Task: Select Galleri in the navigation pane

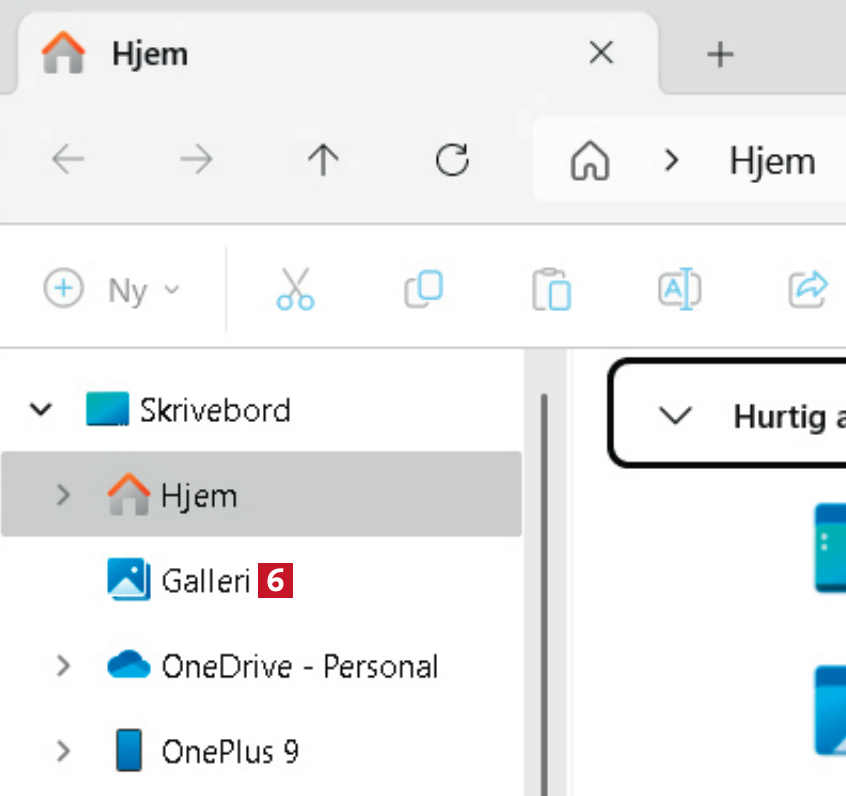Action: point(205,580)
